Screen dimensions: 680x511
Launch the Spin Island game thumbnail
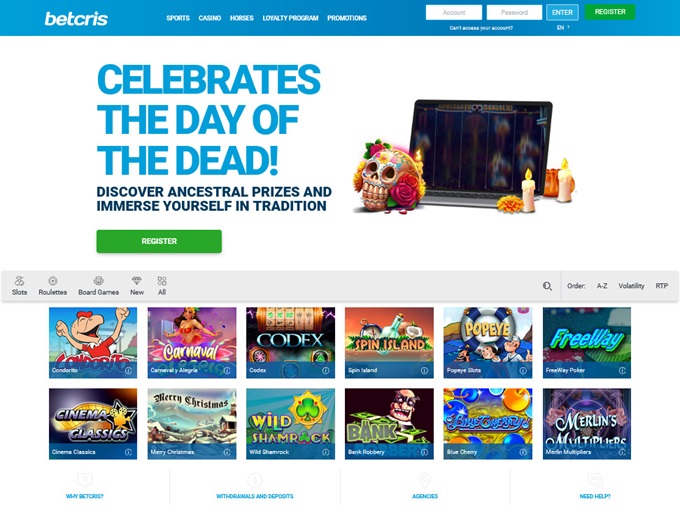(389, 343)
